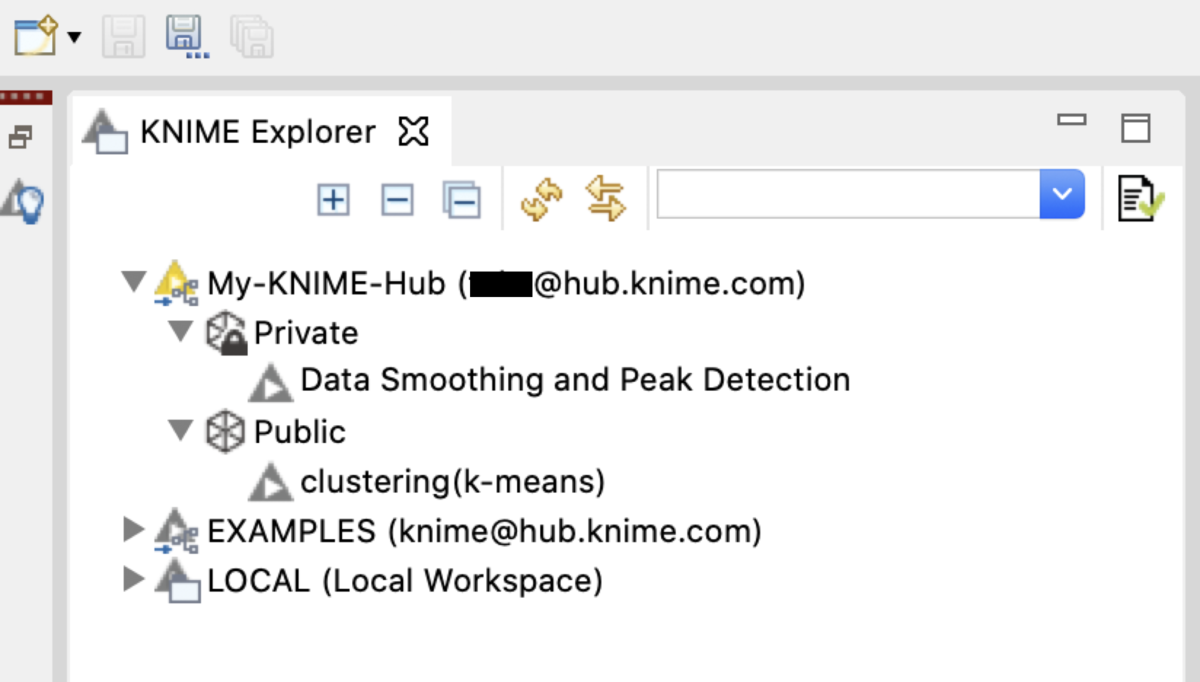Screen dimensions: 1200x682
Task: Select the My-KNIME-Hub tree entry
Action: click(x=506, y=284)
